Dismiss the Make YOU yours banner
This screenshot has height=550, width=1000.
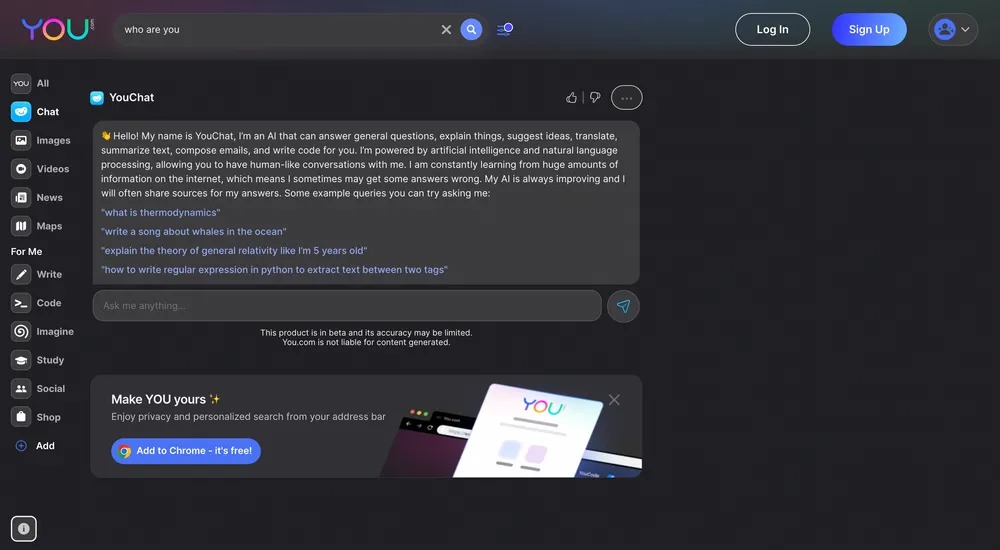tap(614, 399)
